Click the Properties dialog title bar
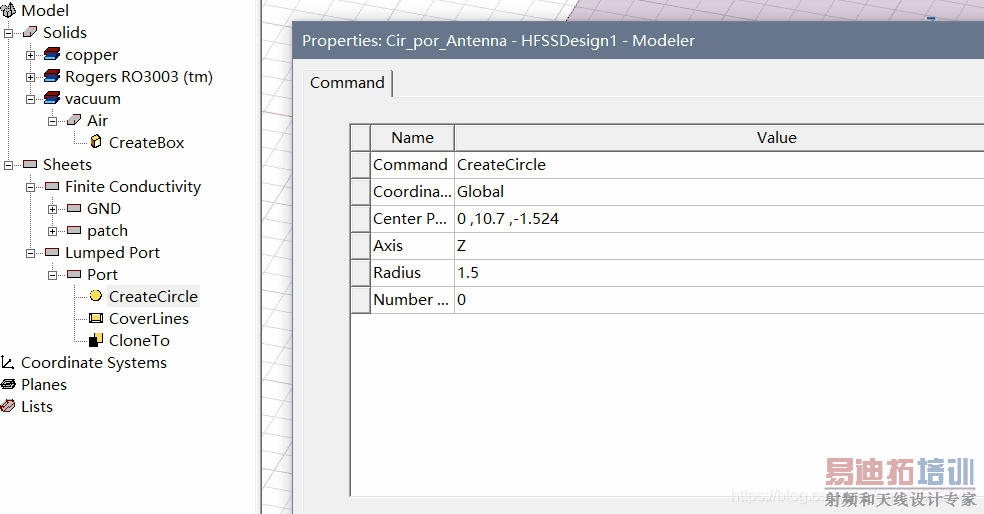 (638, 41)
